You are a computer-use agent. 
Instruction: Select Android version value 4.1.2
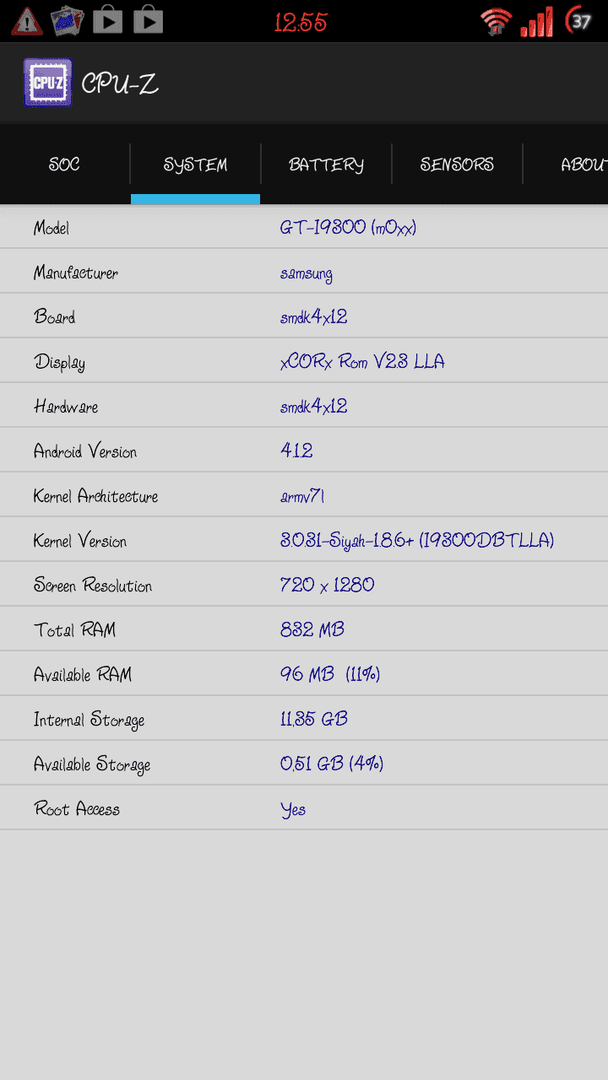[296, 450]
